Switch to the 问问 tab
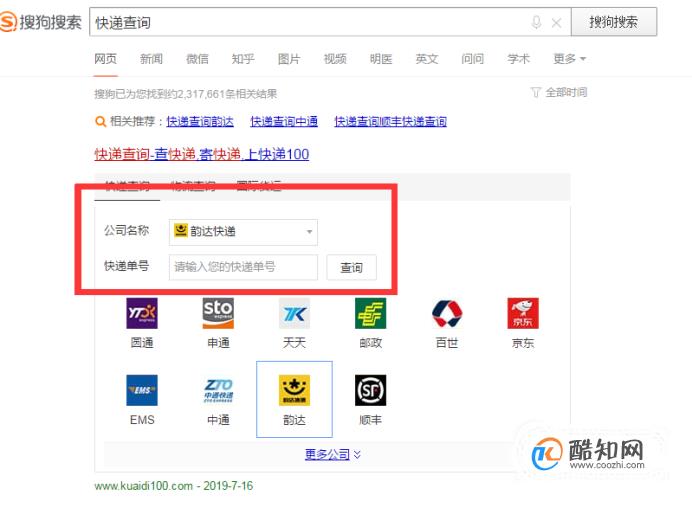The width and height of the screenshot is (692, 508). (x=473, y=59)
